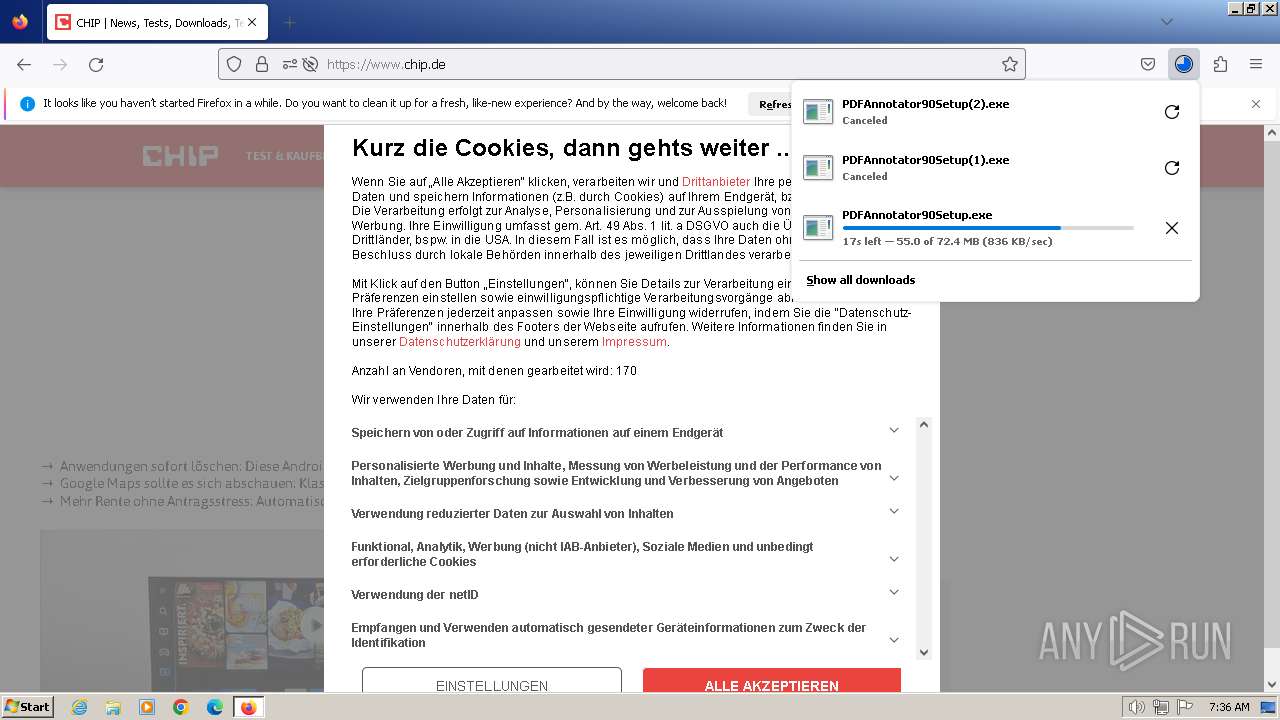
Task: Click the forward navigation arrow
Action: [60, 64]
